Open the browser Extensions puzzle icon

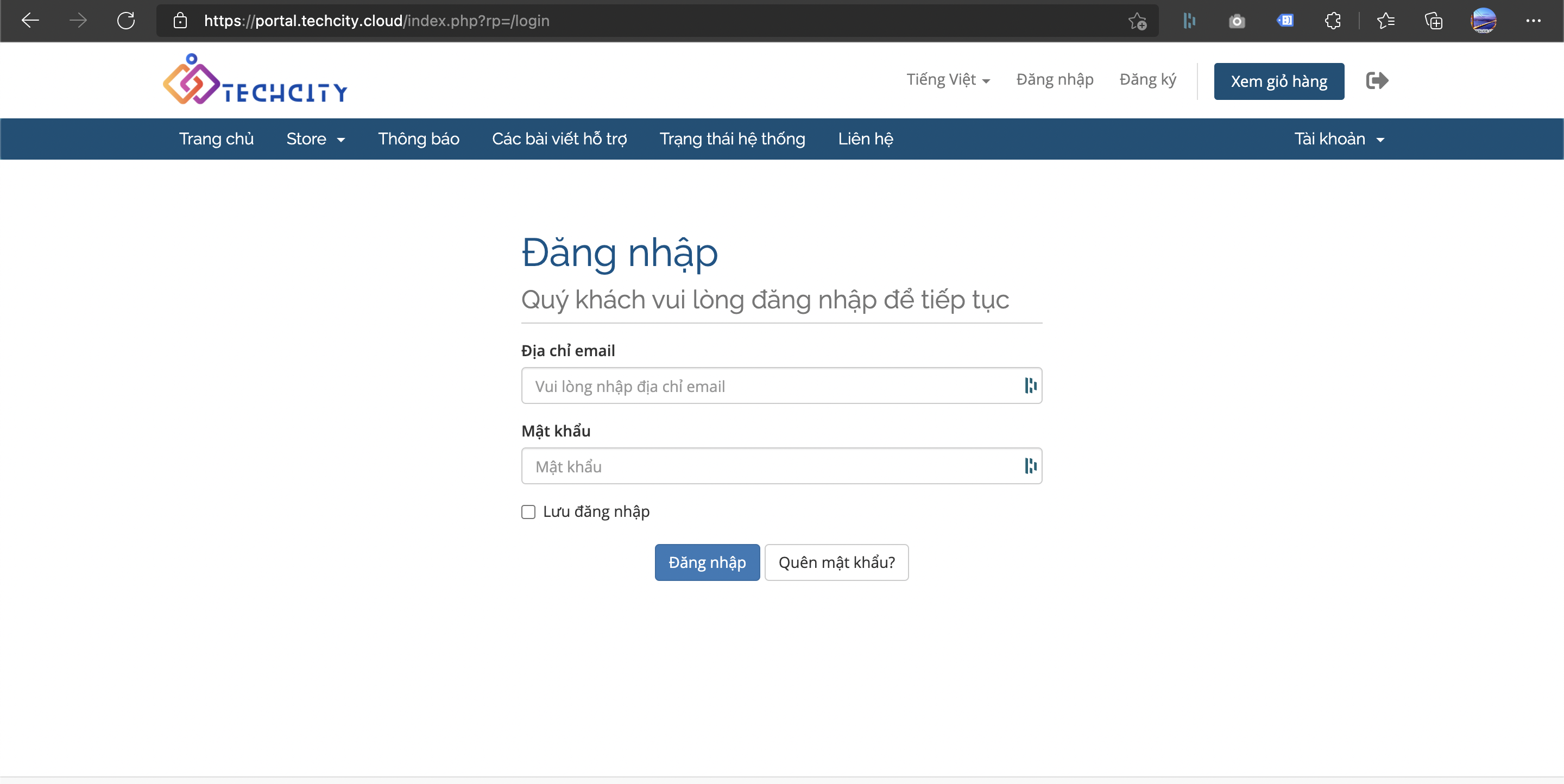[x=1333, y=21]
